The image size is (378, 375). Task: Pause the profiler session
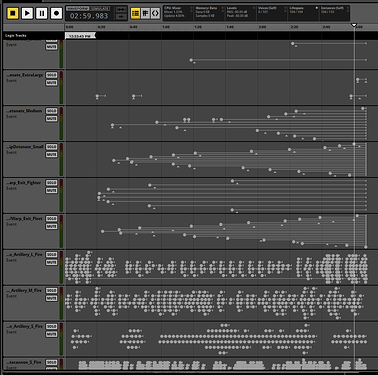(42, 13)
